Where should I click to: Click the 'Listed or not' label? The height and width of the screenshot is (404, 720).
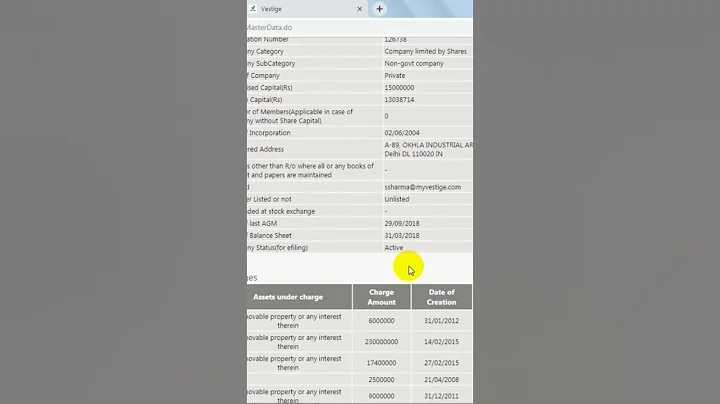pyautogui.click(x=272, y=199)
